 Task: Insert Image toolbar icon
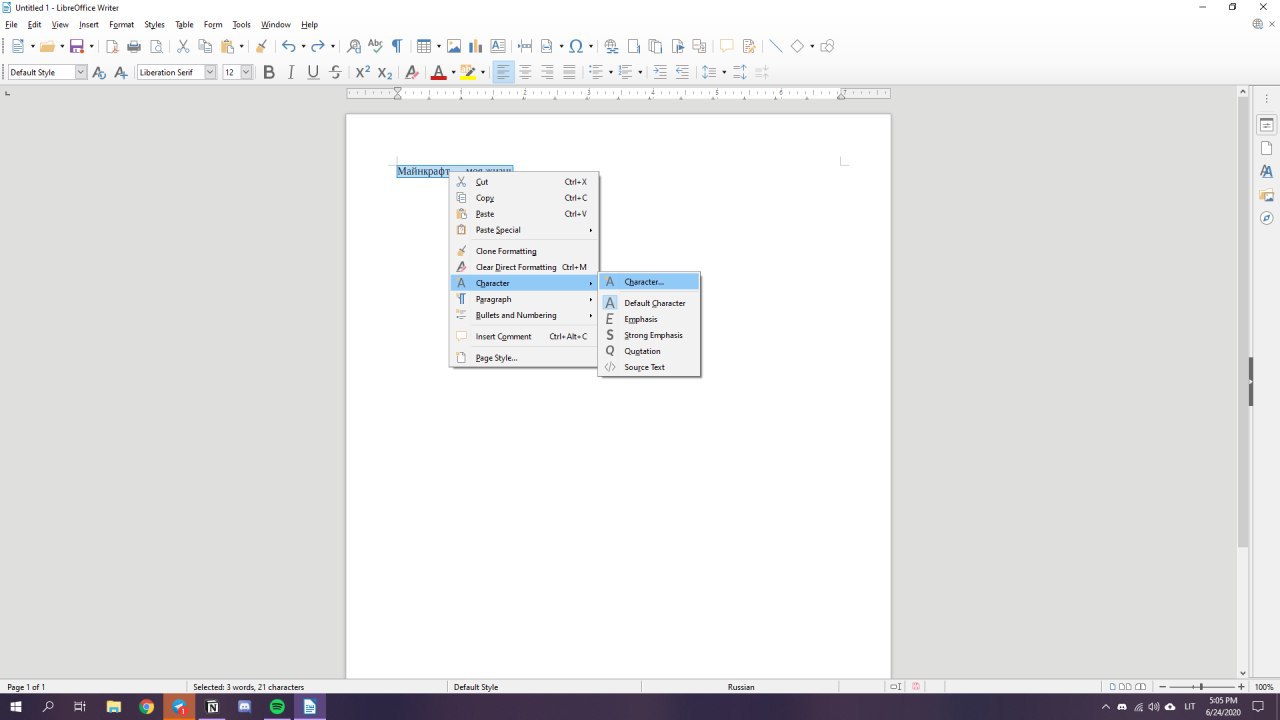pyautogui.click(x=454, y=46)
